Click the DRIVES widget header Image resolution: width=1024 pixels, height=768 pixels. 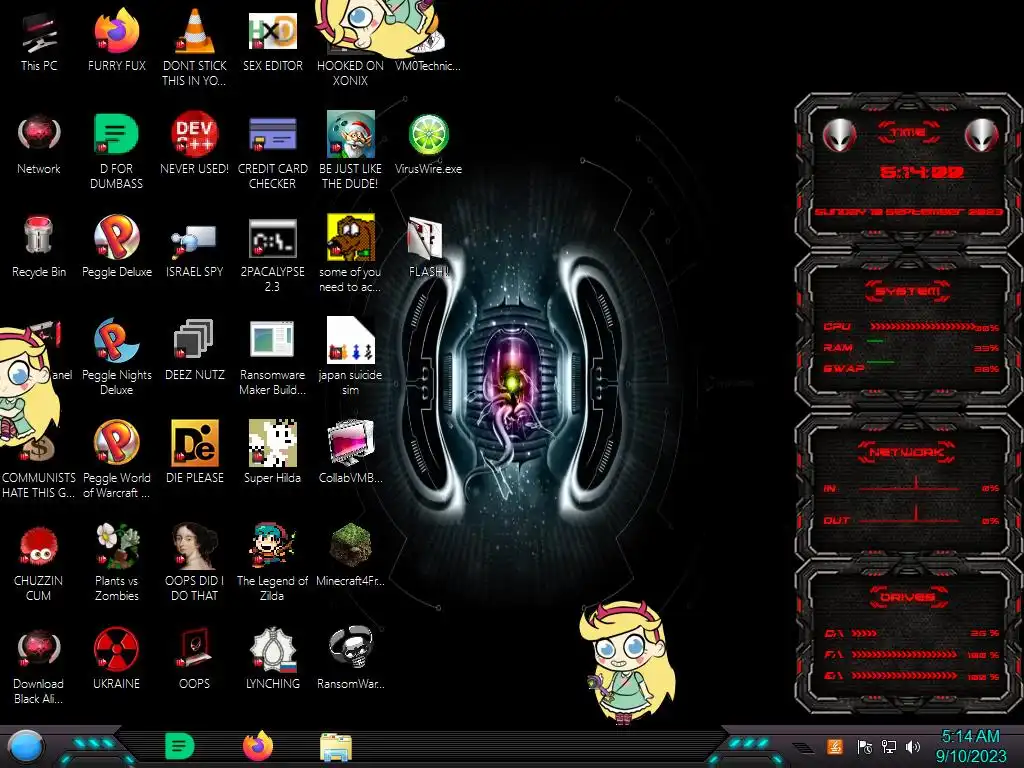pos(908,596)
